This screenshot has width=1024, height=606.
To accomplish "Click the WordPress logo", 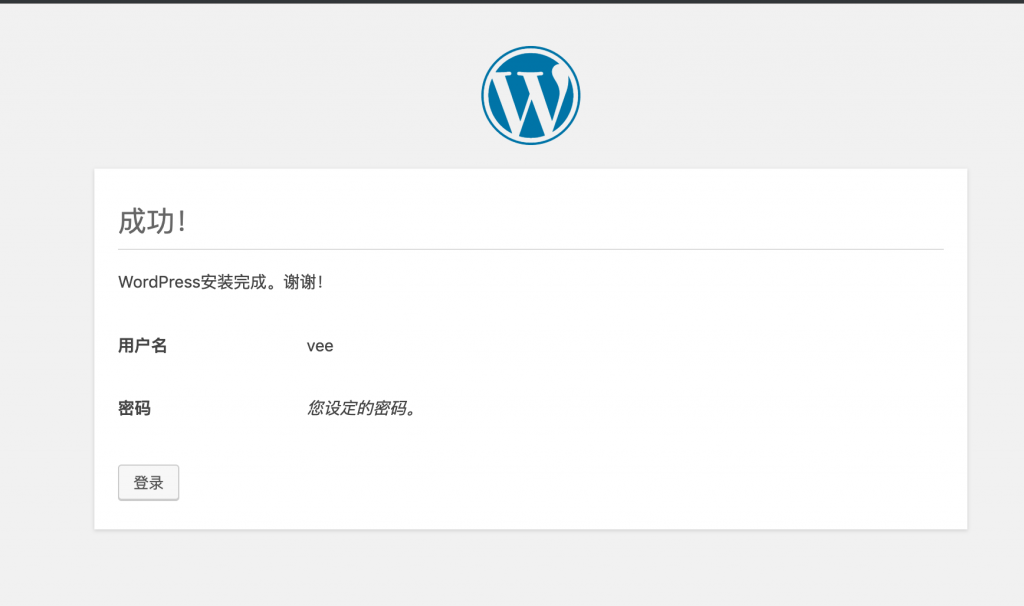I will click(x=530, y=95).
